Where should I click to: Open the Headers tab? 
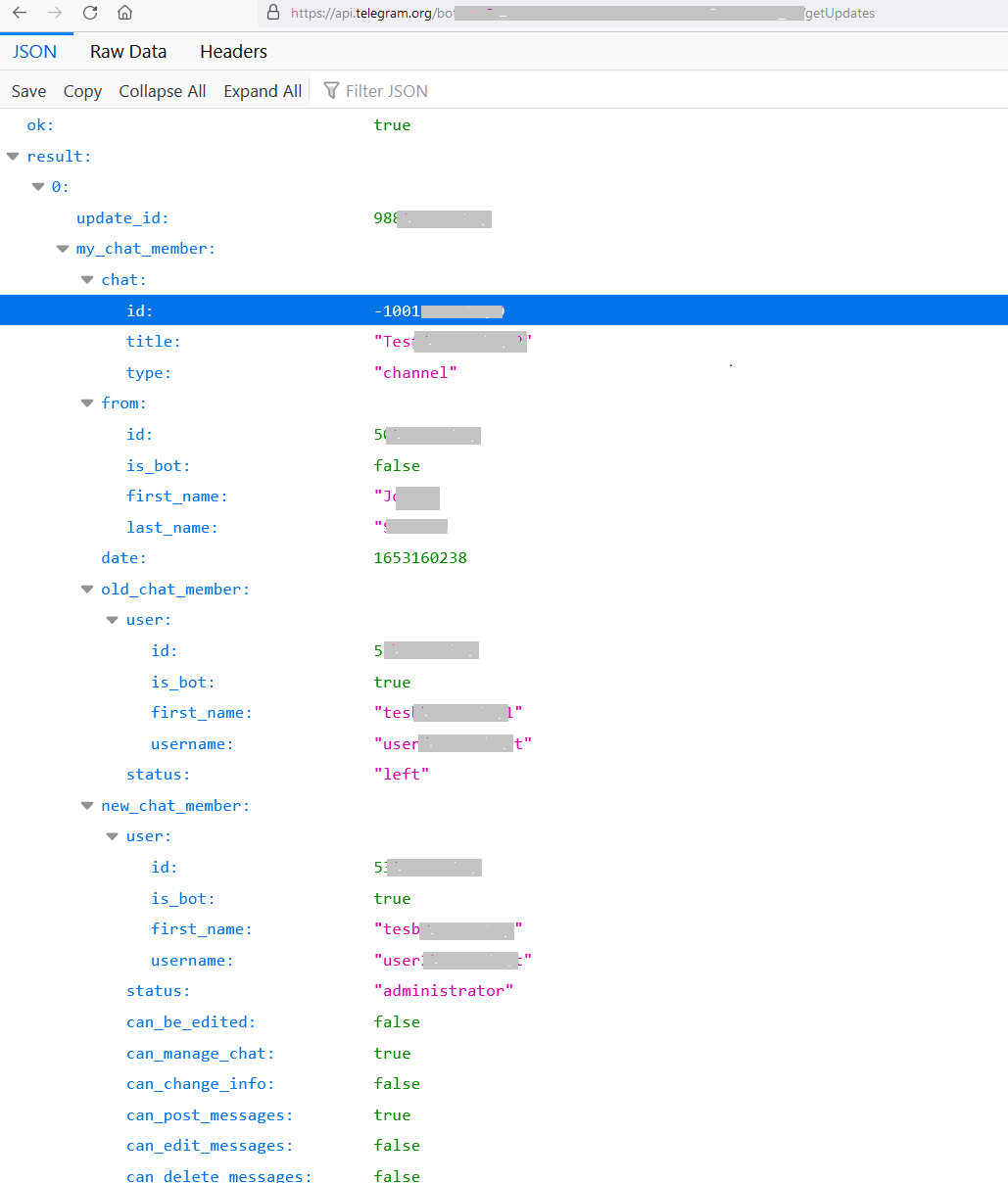tap(233, 52)
